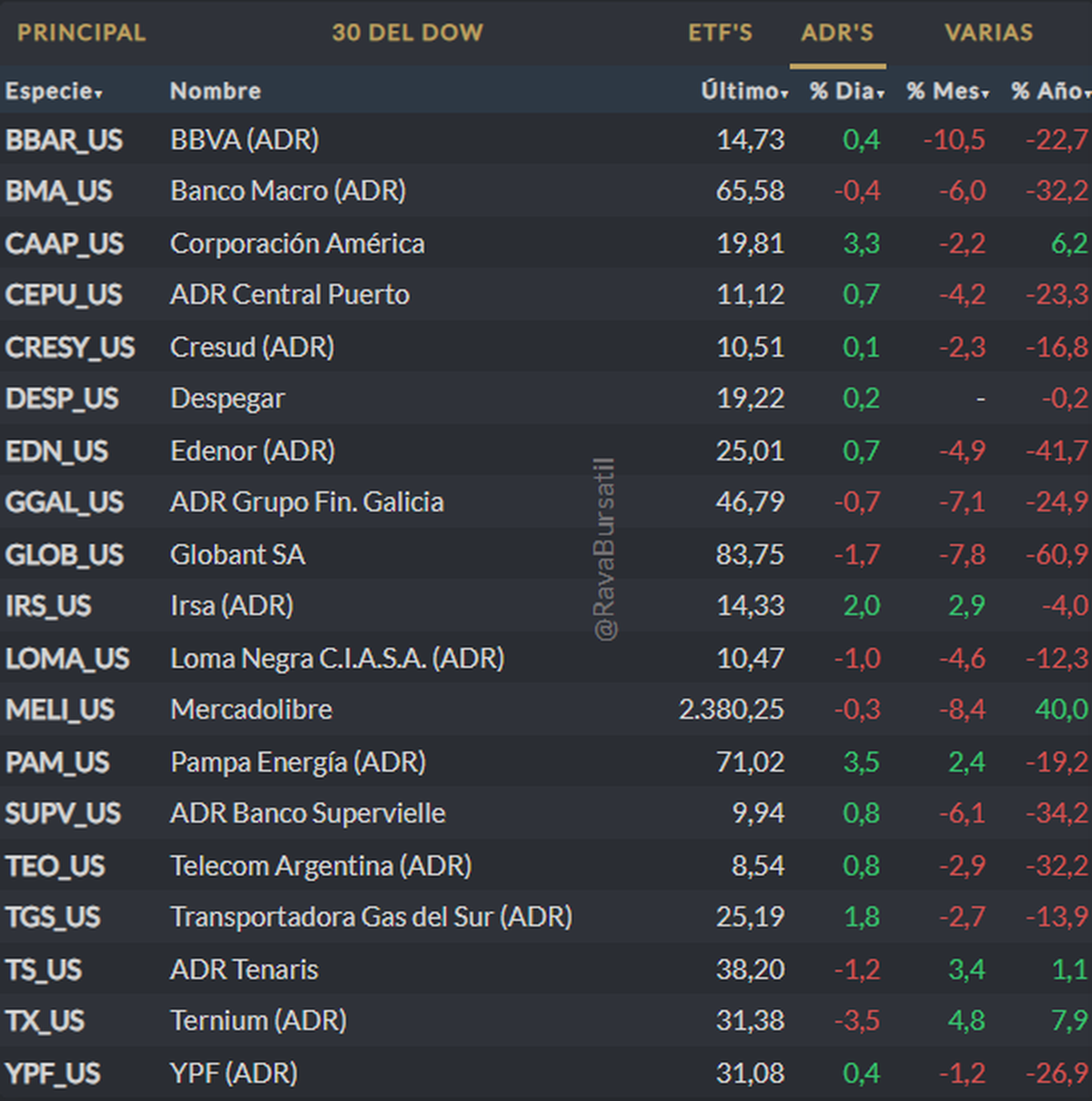This screenshot has width=1092, height=1101.
Task: Open the CEPU_US ticker
Action: [64, 295]
